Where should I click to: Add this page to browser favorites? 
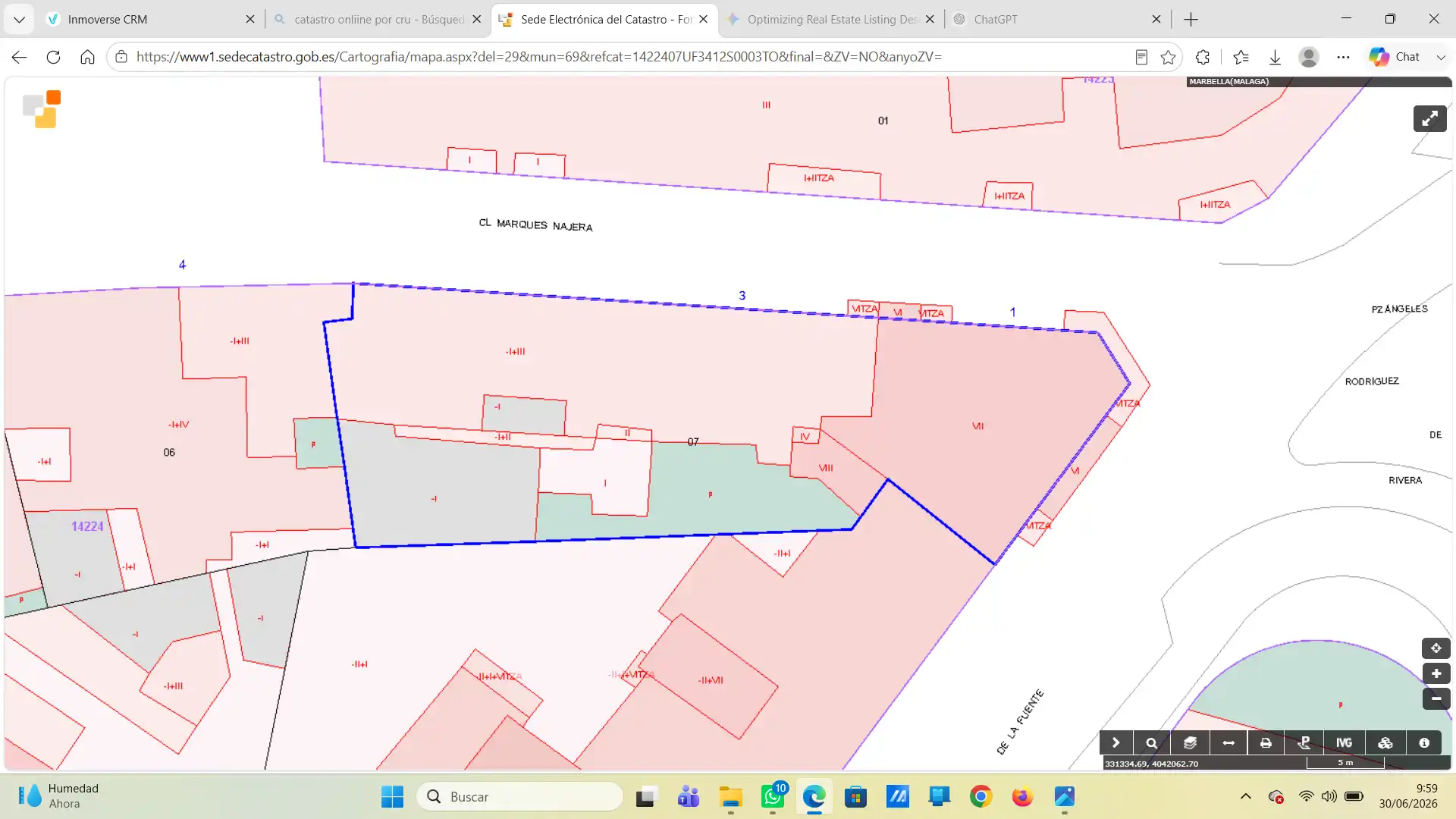(1168, 57)
